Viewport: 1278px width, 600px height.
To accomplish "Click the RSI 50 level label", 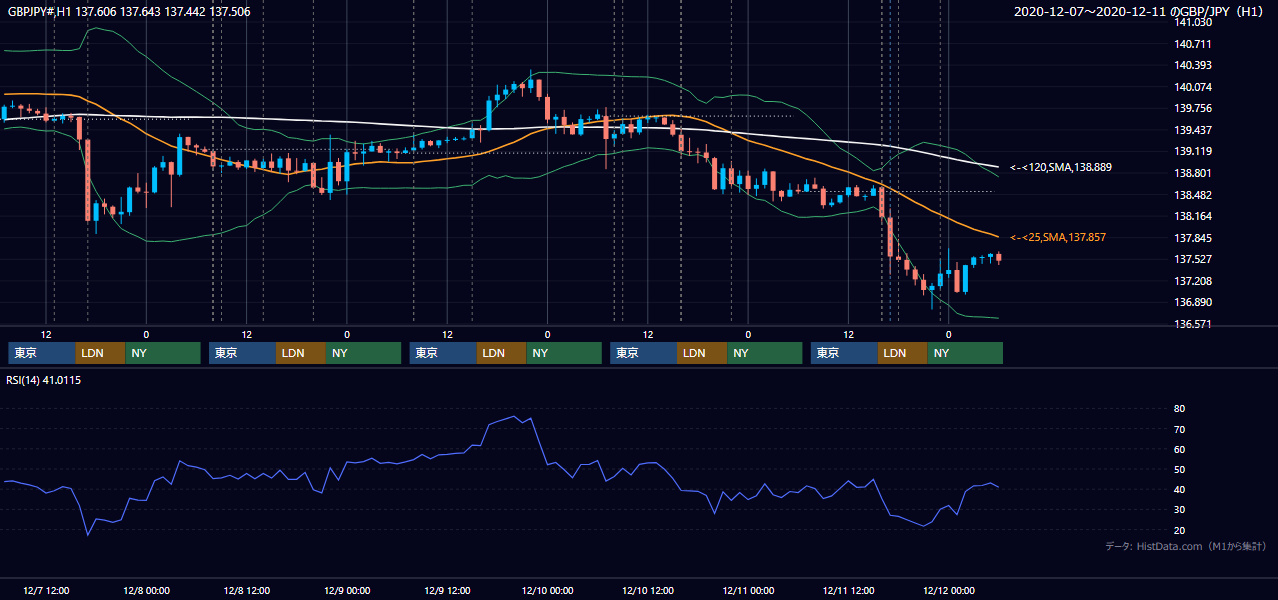I will (1180, 469).
